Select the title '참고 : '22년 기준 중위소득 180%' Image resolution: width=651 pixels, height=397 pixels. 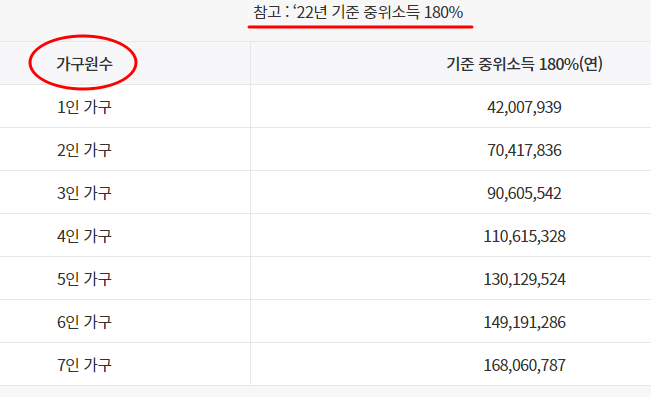coord(358,12)
